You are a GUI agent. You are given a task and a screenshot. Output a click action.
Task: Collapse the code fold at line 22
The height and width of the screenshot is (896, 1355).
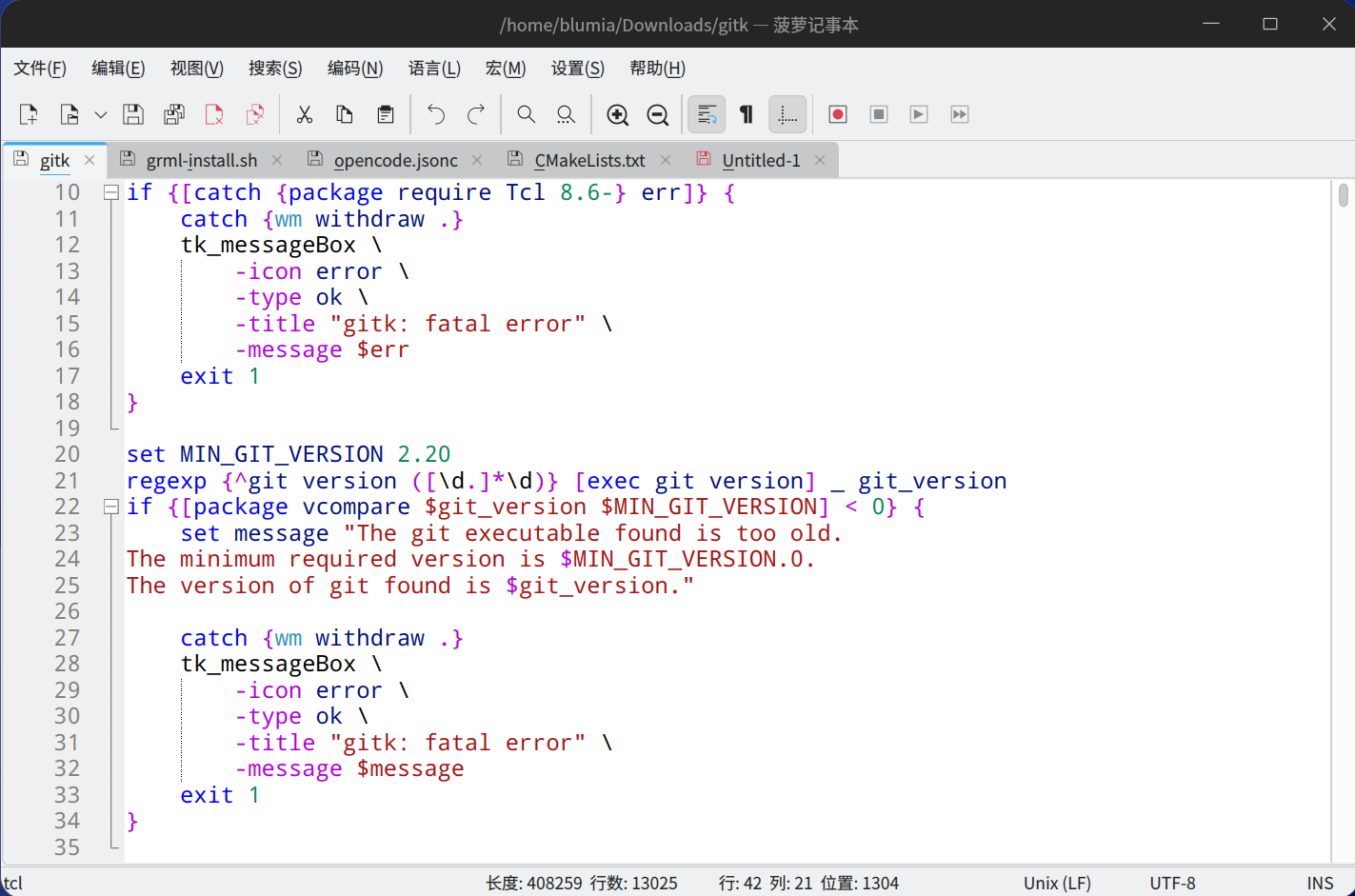pos(111,507)
